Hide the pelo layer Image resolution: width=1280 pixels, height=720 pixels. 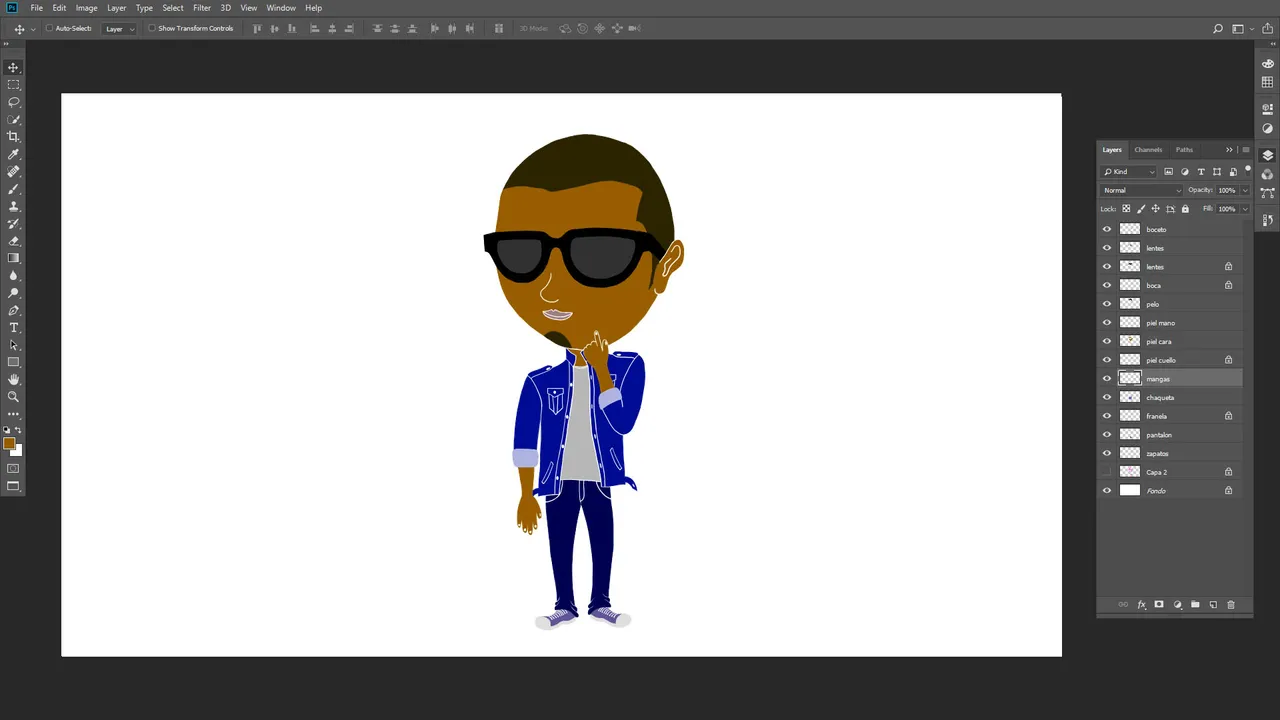pyautogui.click(x=1107, y=304)
